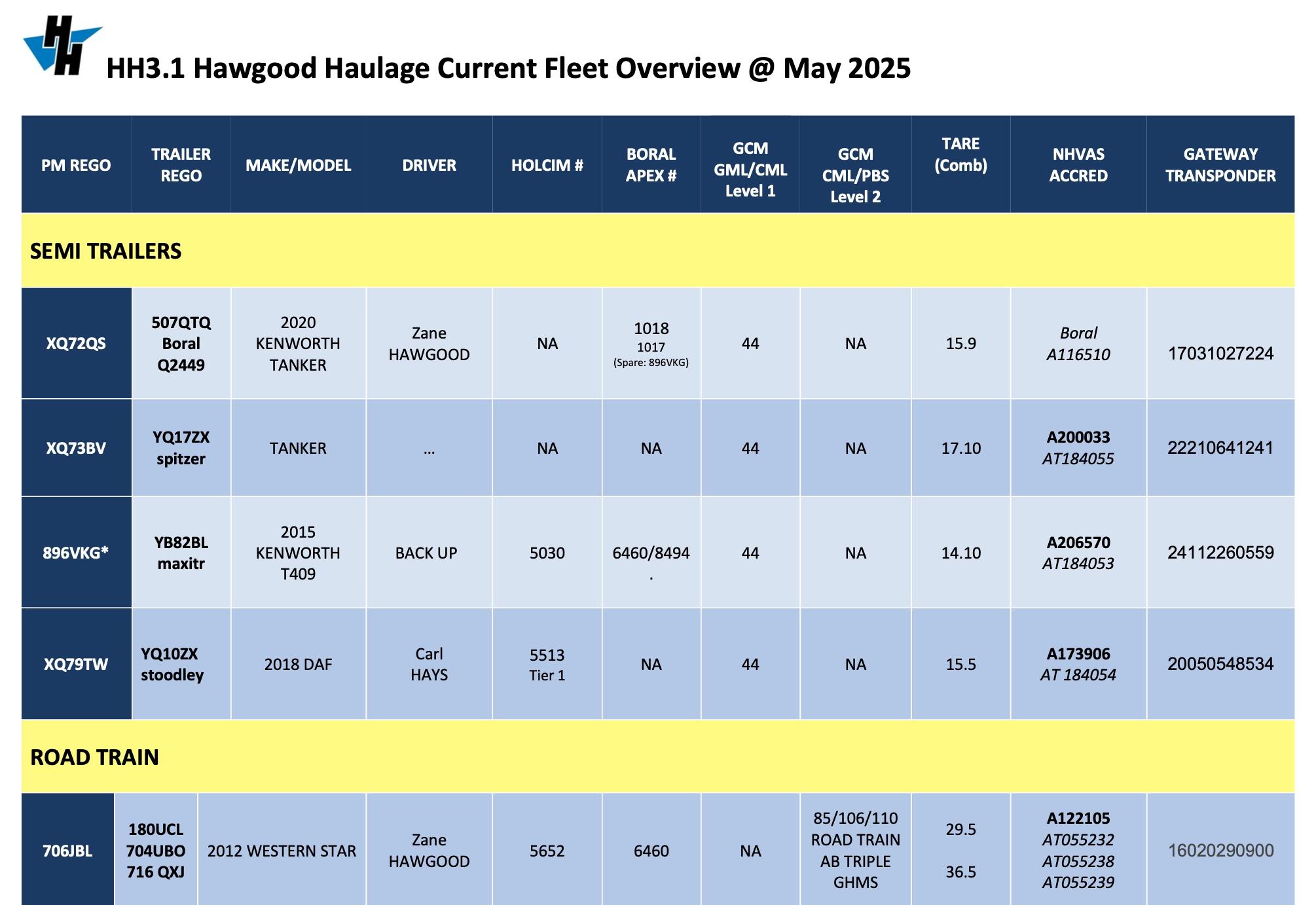Select the SEMI TRAILERS section heading
Viewport: 1316px width, 905px height.
pos(106,251)
